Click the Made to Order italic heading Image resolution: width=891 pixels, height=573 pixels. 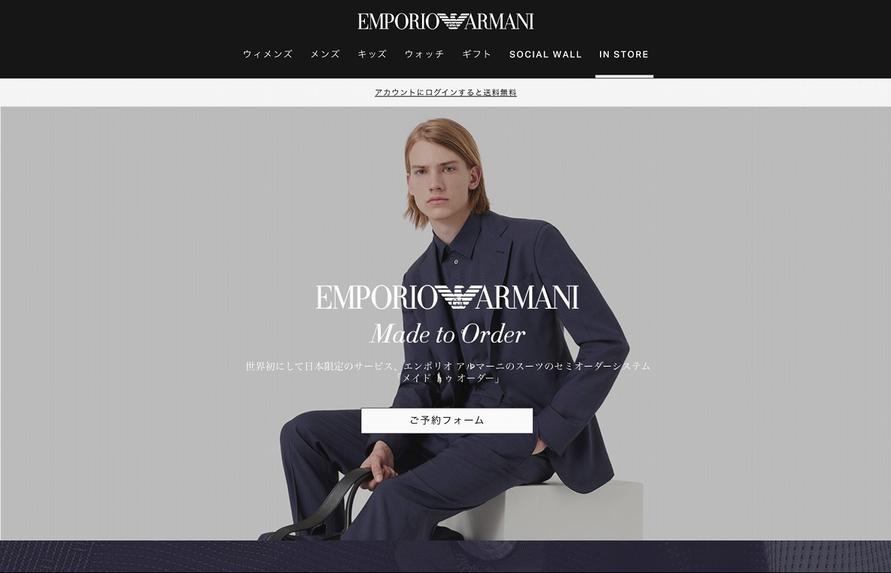click(448, 334)
